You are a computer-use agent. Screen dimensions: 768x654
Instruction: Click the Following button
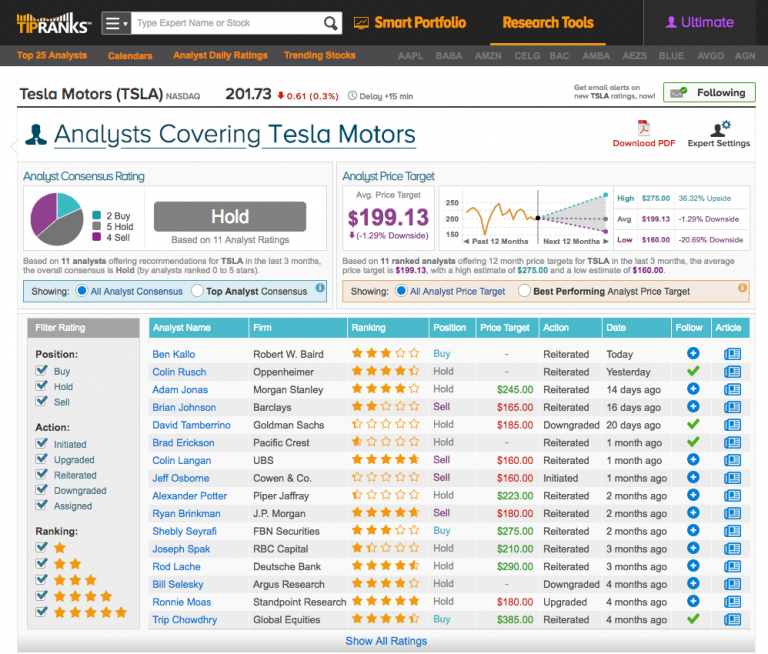click(x=709, y=93)
